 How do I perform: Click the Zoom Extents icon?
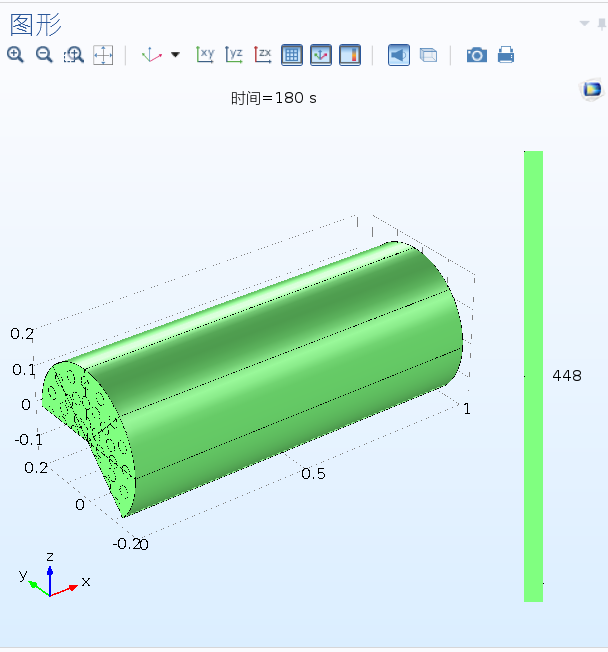[x=103, y=55]
